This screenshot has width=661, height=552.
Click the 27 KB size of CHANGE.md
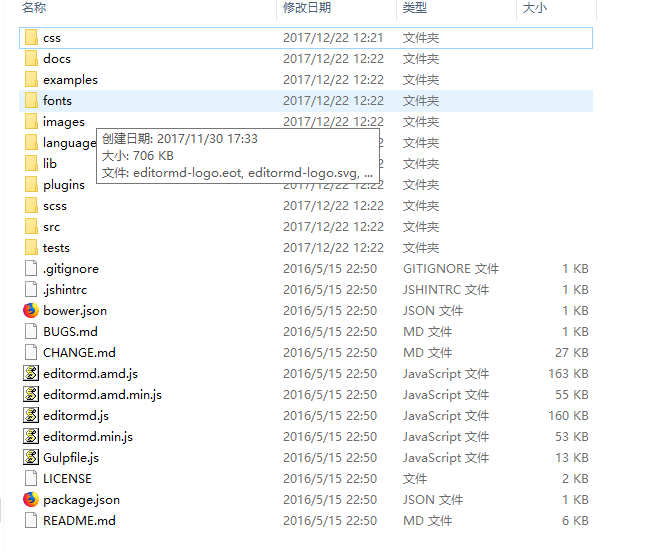(x=572, y=353)
